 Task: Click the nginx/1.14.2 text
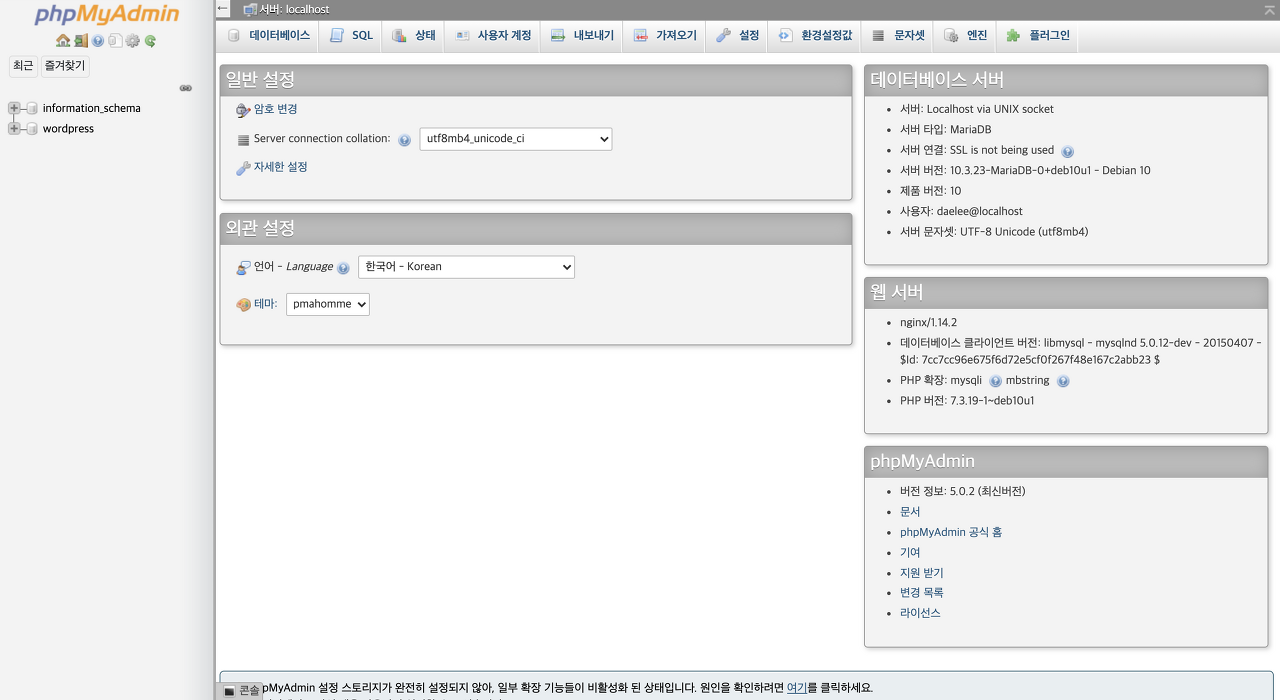929,323
